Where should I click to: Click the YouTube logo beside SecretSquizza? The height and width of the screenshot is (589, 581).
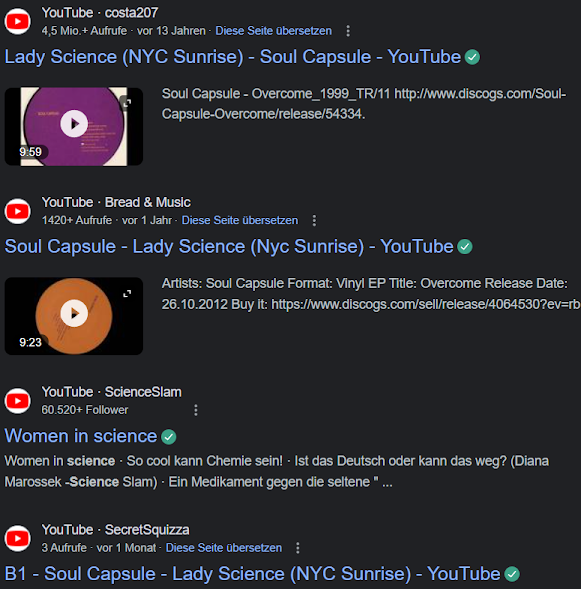coord(17,539)
